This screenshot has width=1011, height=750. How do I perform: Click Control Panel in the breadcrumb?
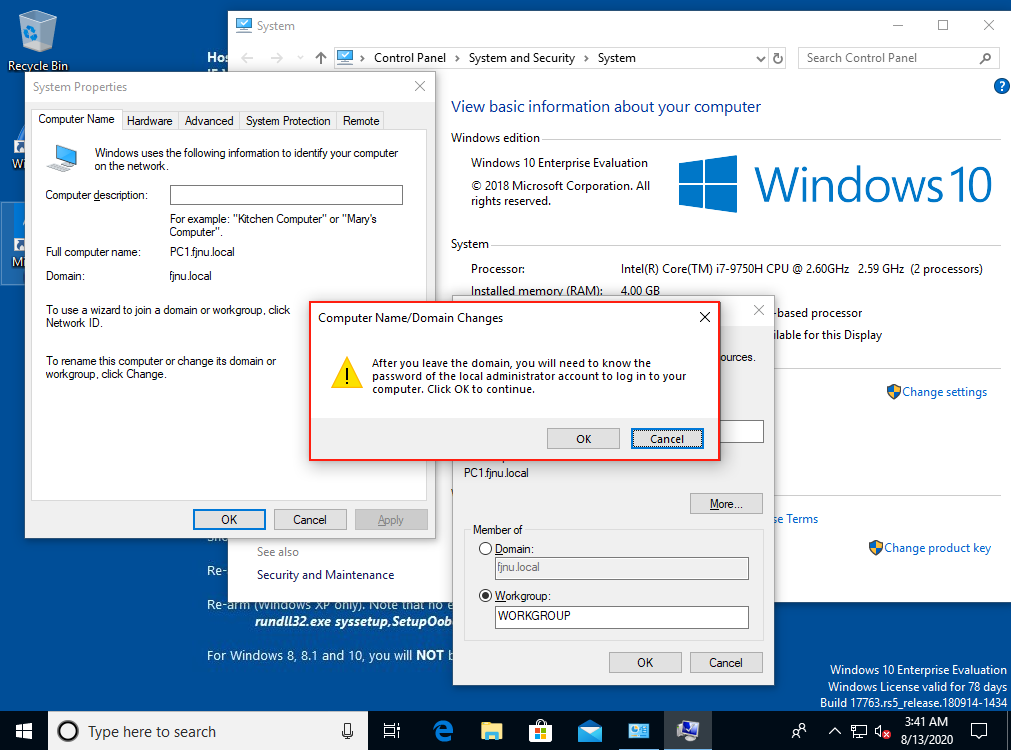(409, 58)
